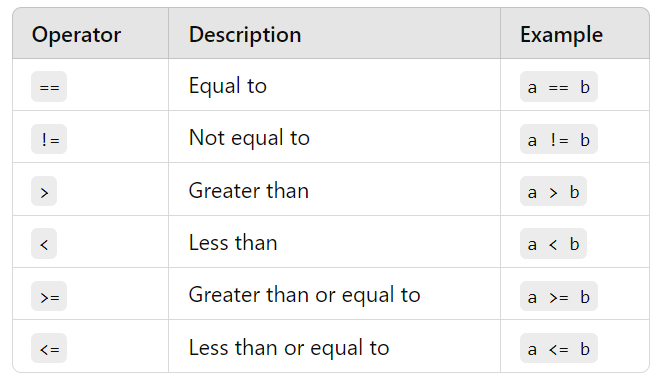The height and width of the screenshot is (379, 661).
Task: Click the == operator code badge
Action: coord(49,86)
